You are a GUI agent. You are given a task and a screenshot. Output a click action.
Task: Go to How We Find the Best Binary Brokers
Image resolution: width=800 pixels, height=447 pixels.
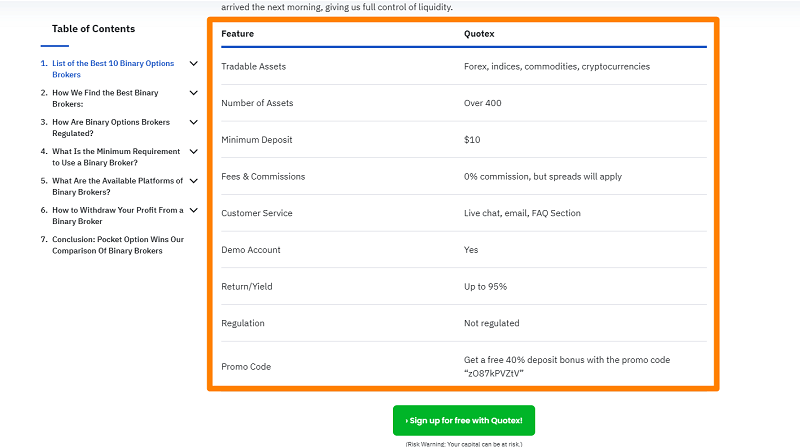105,98
